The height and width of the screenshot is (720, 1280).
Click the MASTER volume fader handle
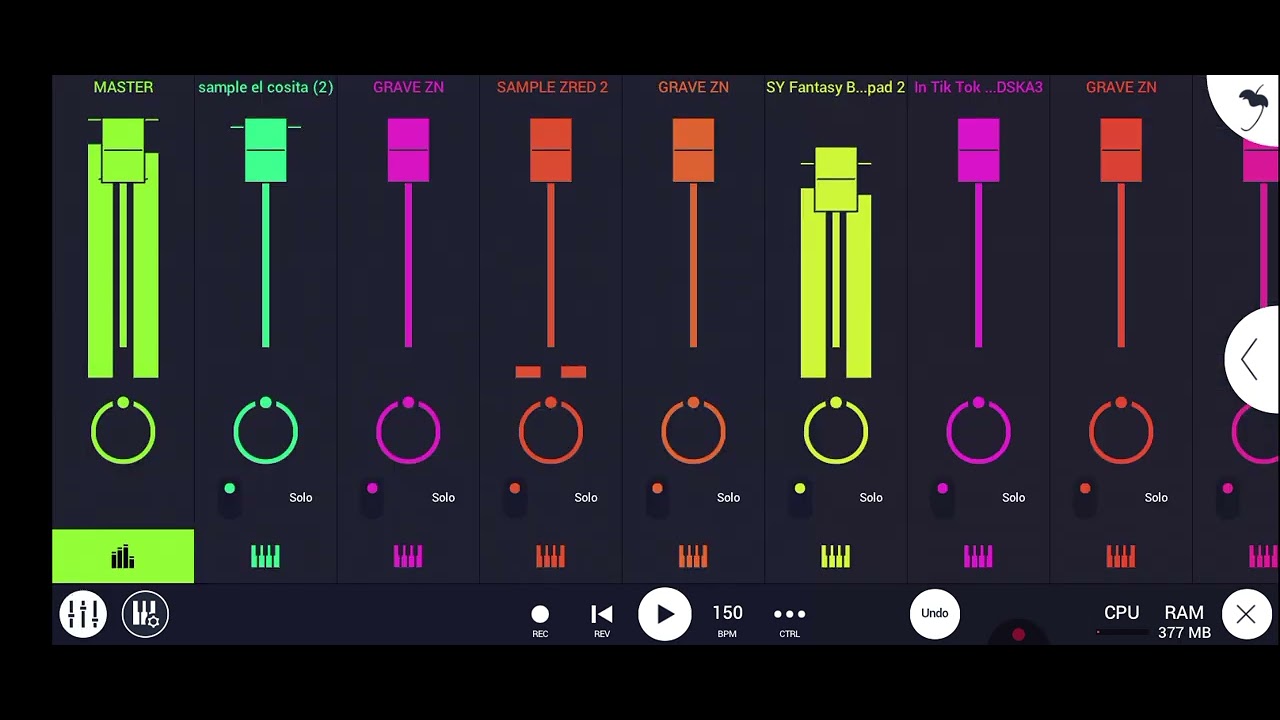tap(123, 150)
